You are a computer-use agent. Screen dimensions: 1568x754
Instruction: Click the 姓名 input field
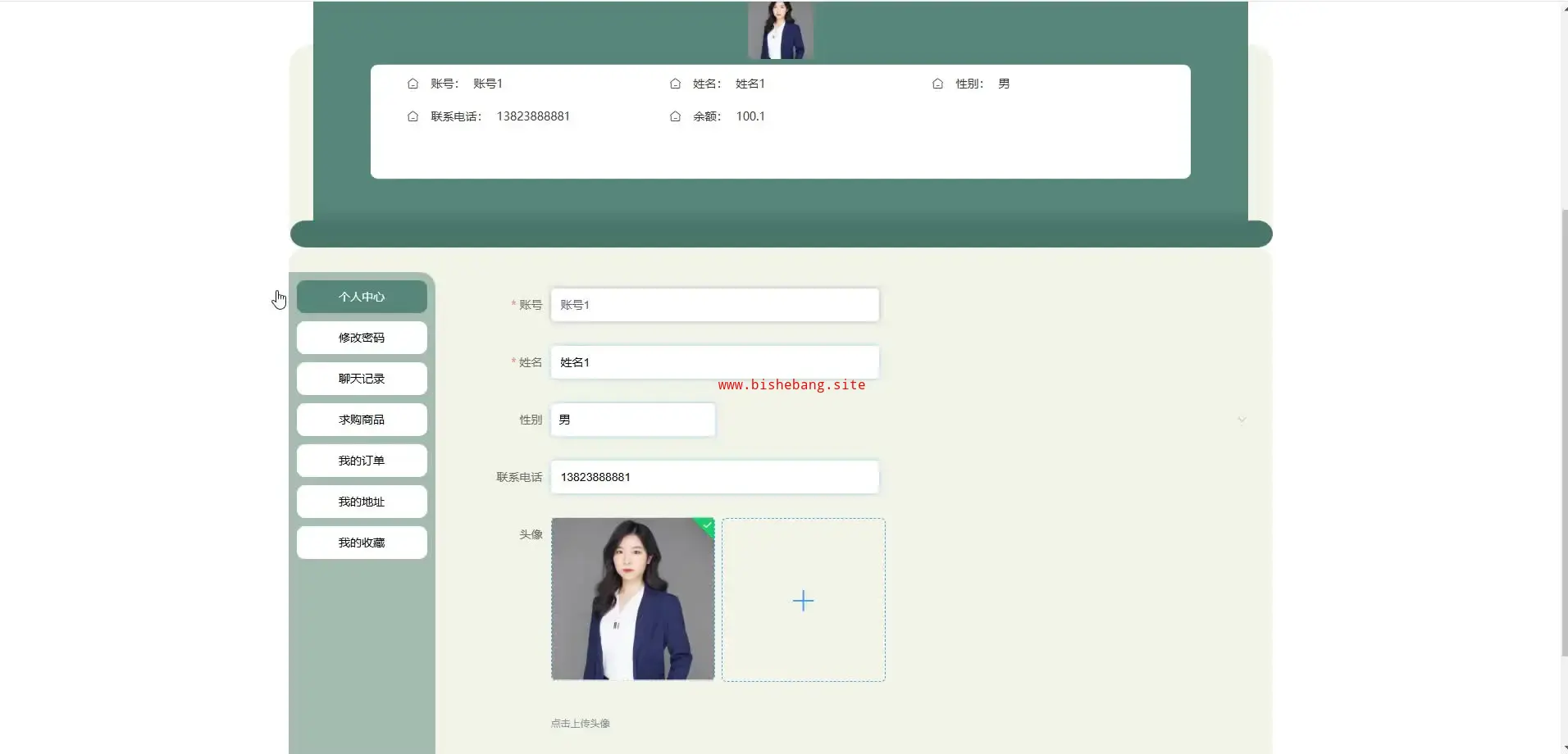[714, 362]
